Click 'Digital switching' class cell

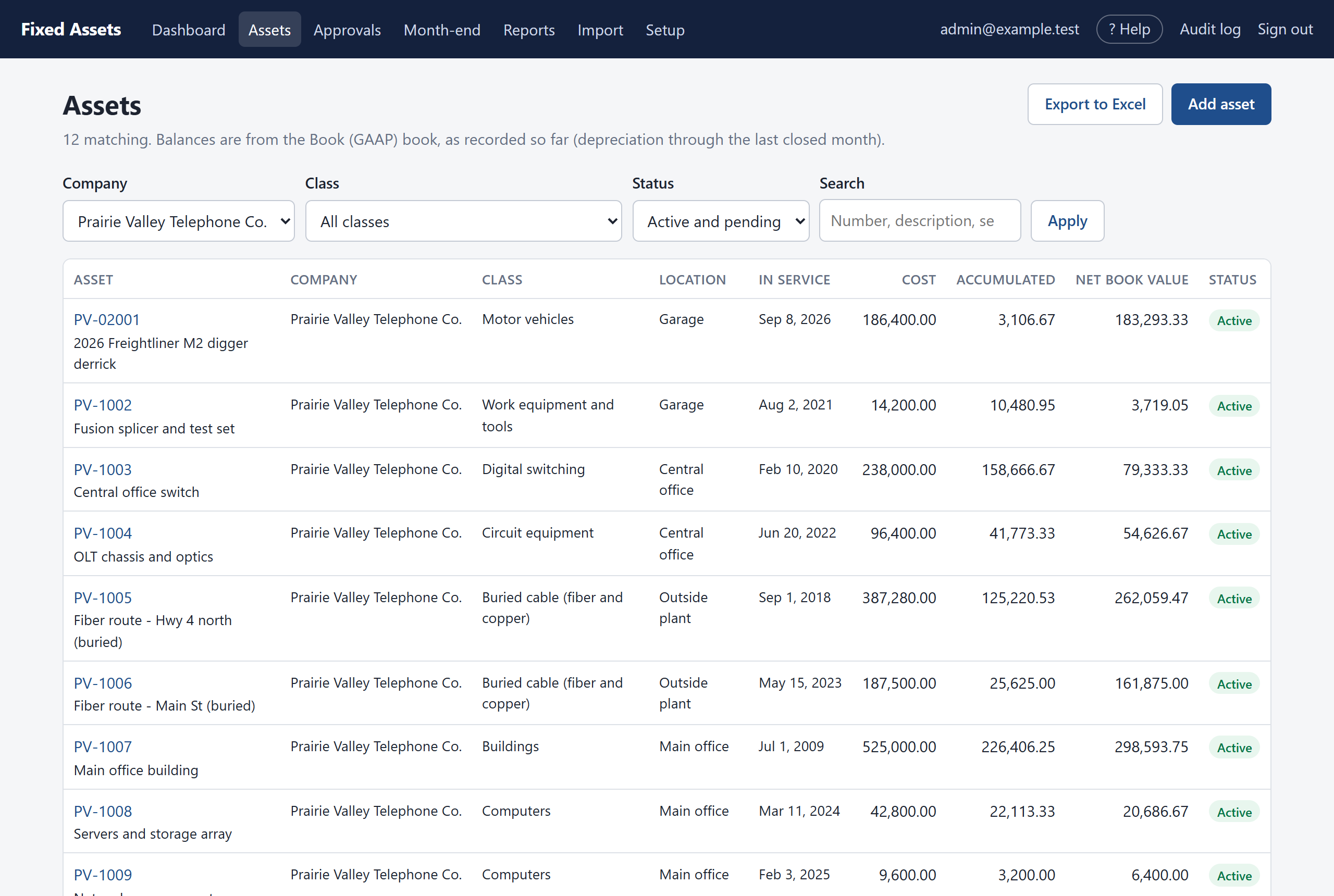[533, 469]
